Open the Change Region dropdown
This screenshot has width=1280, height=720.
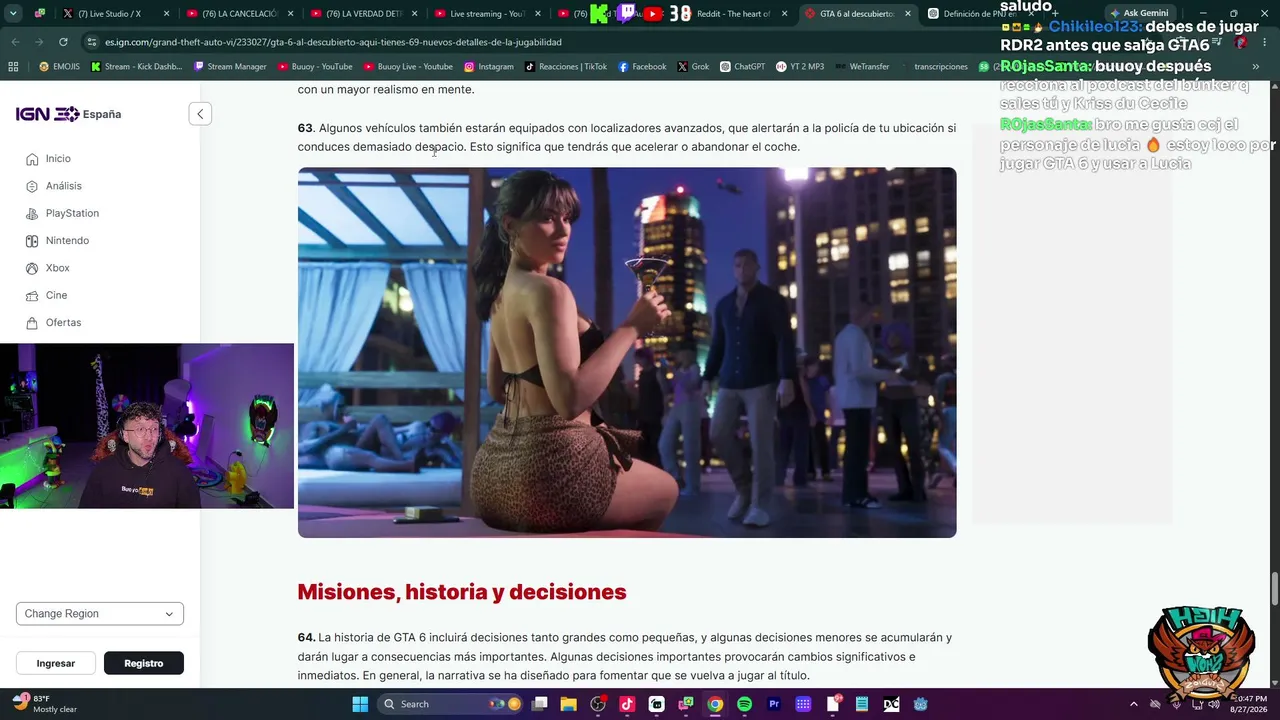click(100, 614)
